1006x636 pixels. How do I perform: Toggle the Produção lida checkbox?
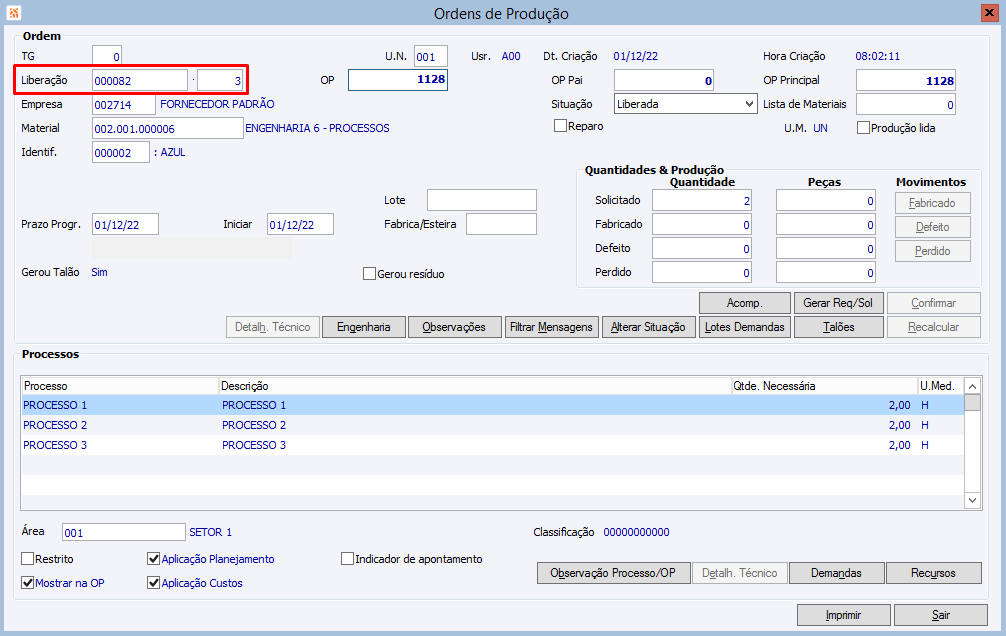[x=863, y=128]
